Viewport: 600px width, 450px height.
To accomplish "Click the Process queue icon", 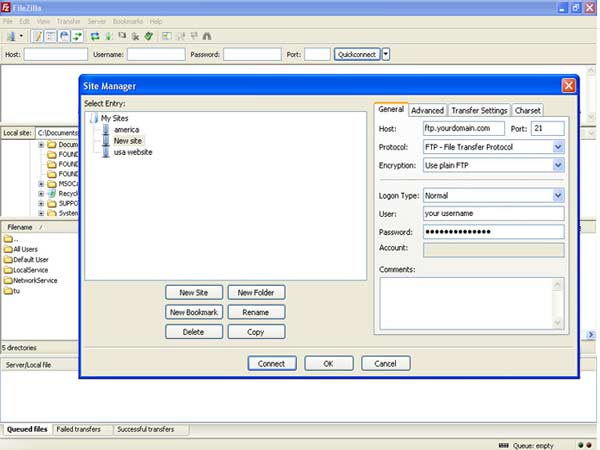I will point(109,36).
